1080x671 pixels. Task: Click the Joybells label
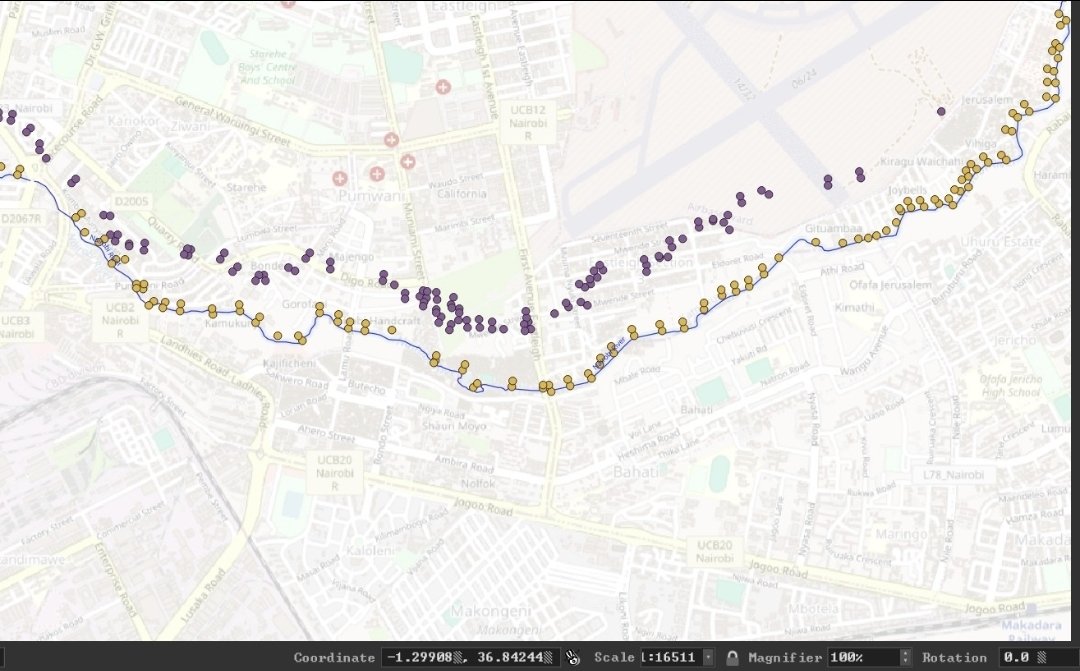(908, 189)
